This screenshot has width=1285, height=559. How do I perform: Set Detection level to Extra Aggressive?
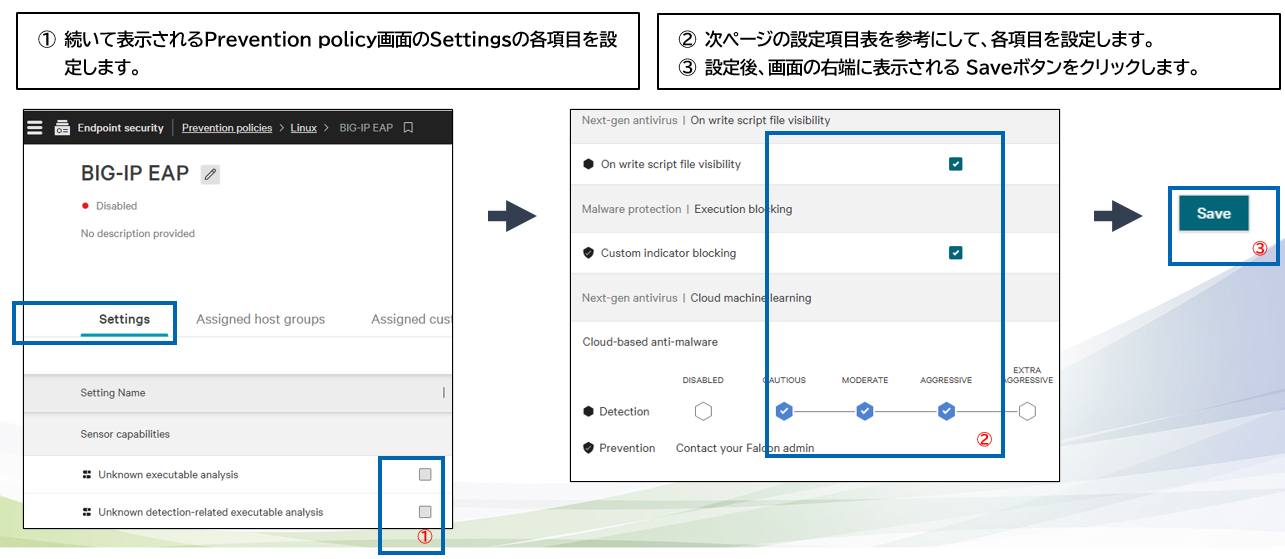[x=1027, y=411]
